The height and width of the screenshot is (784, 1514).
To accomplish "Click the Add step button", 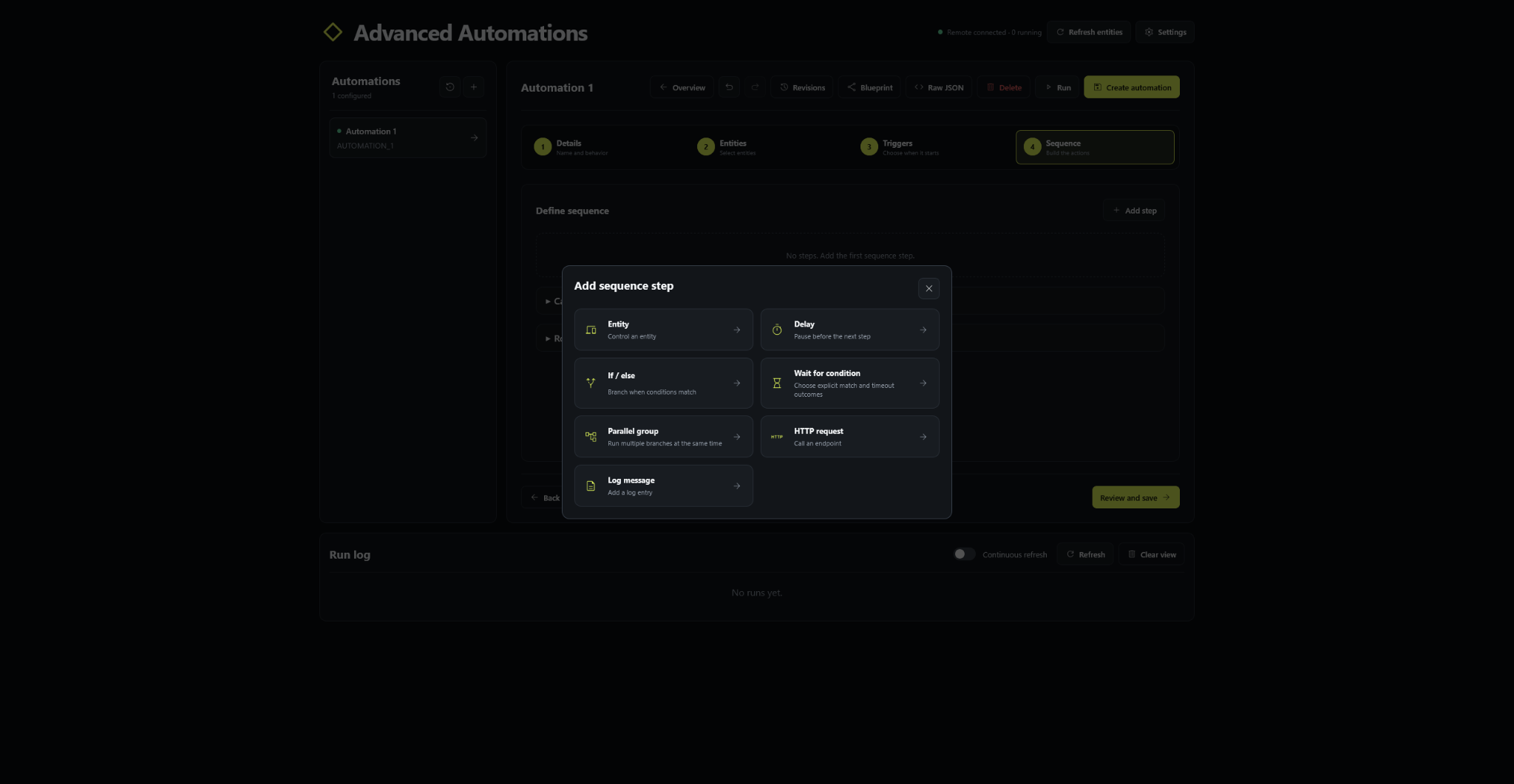I will point(1134,211).
